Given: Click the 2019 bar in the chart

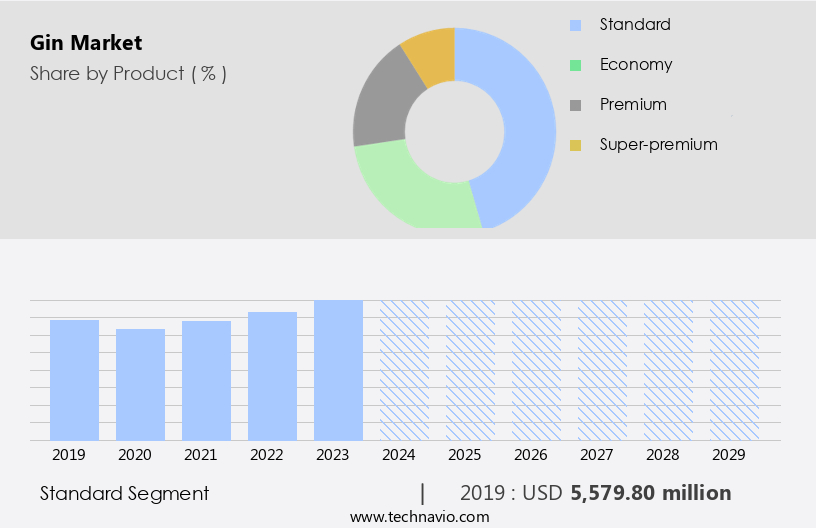Looking at the screenshot, I should 74,380.
